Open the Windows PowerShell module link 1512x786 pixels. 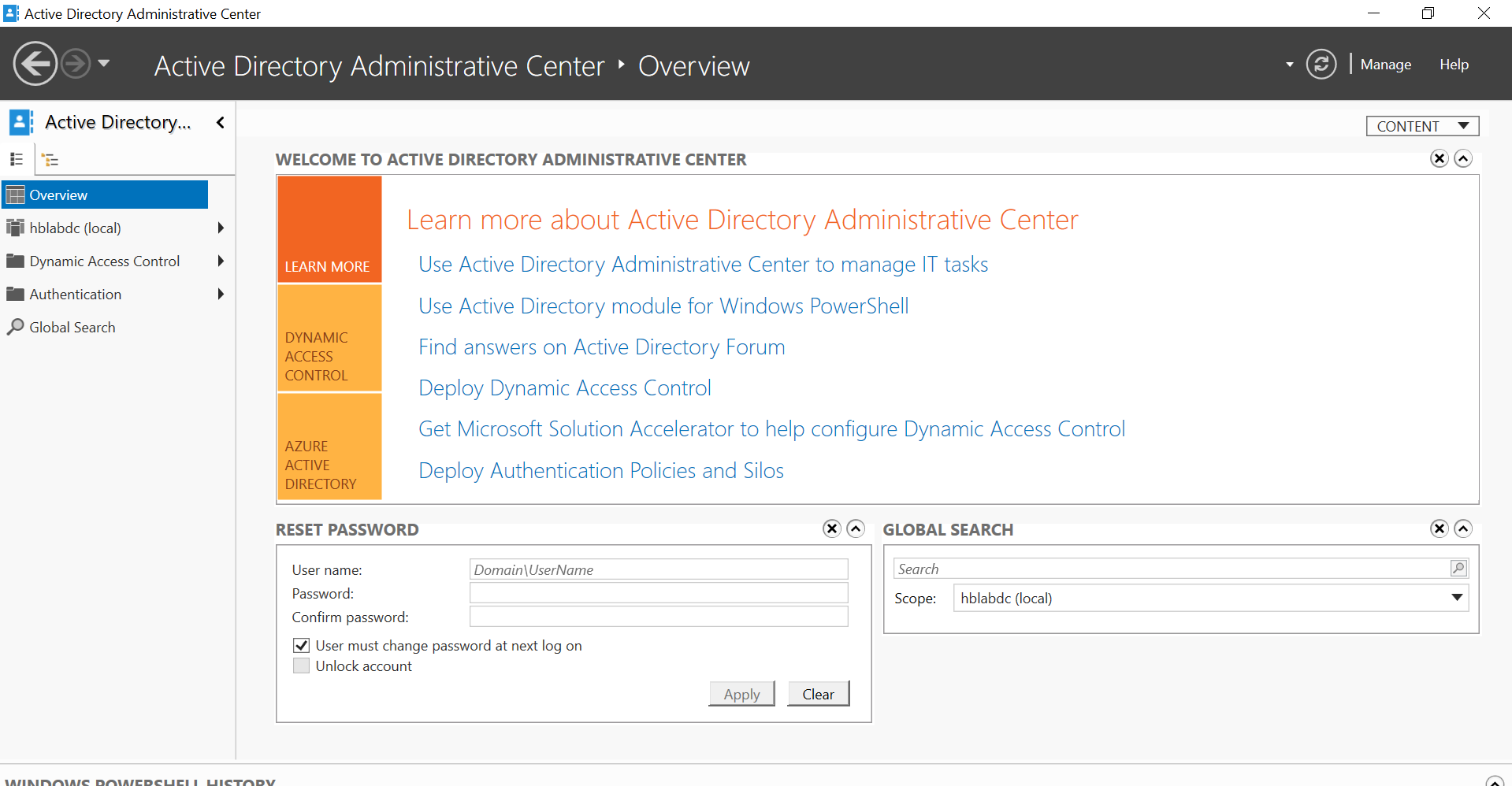coord(663,306)
